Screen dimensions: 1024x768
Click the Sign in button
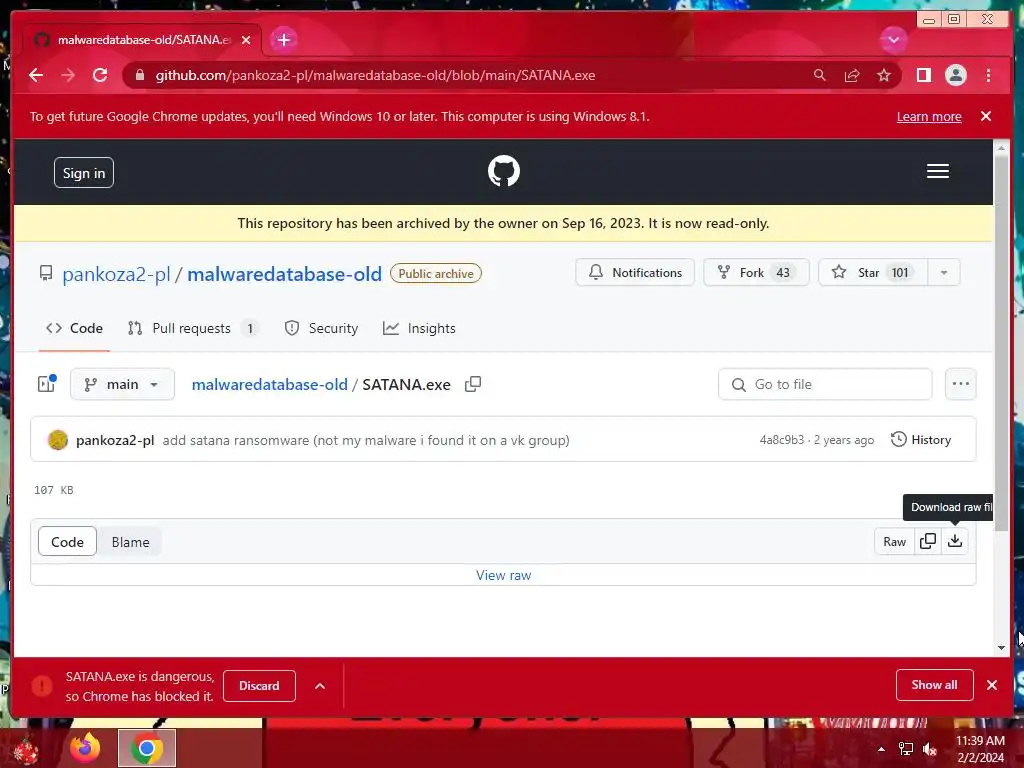[84, 173]
